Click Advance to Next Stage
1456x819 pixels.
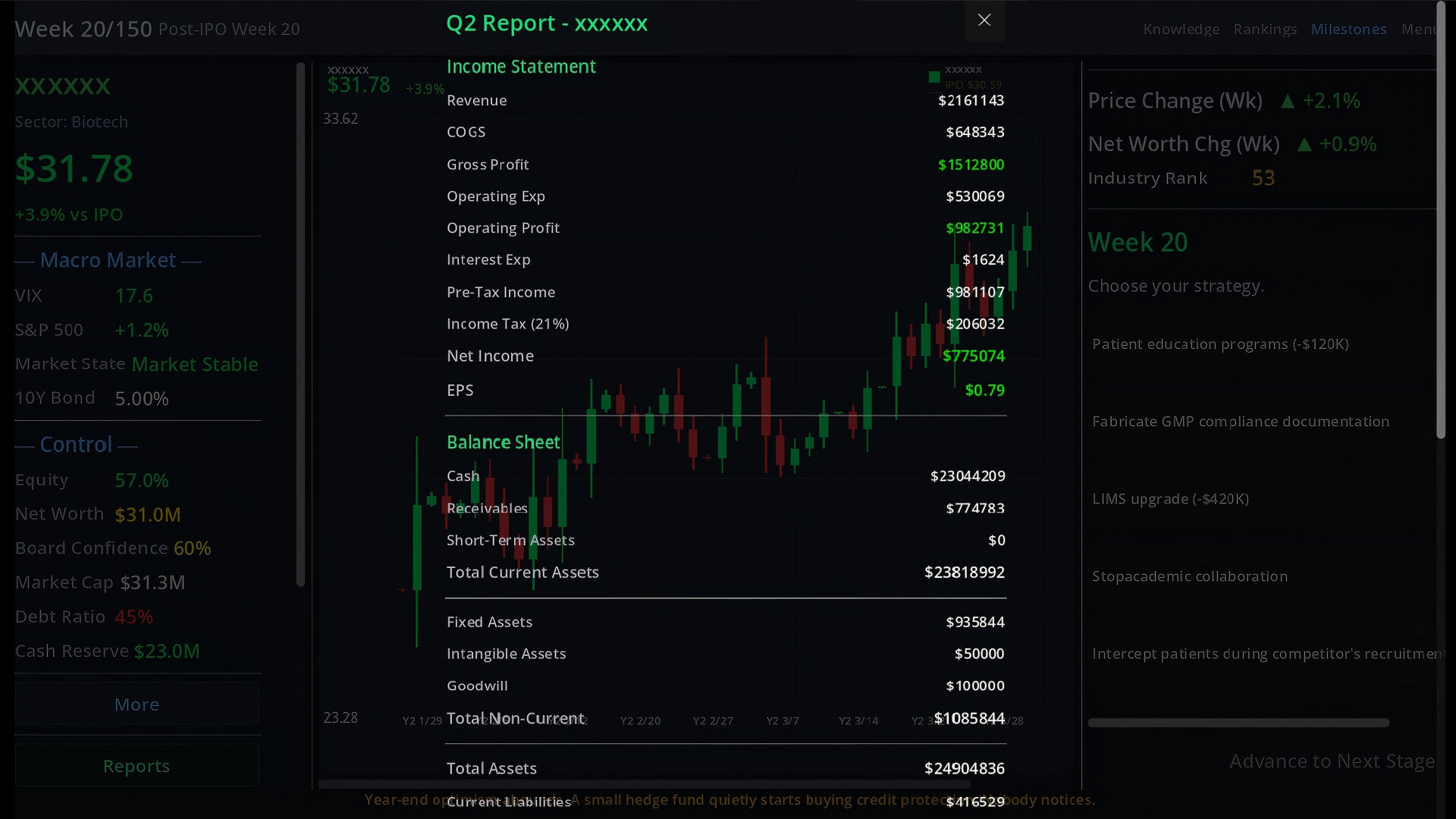[1332, 761]
